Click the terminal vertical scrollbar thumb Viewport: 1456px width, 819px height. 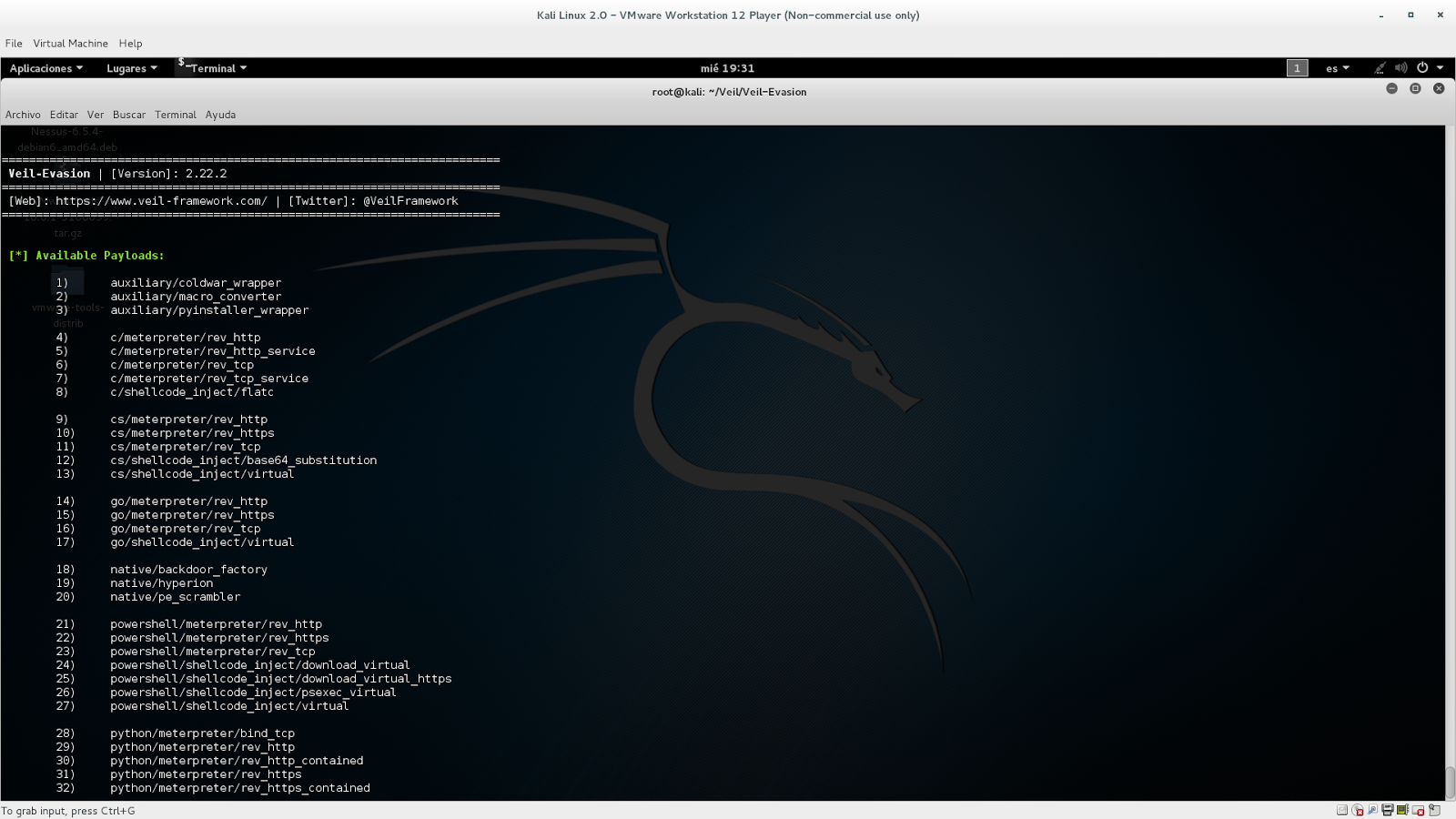(1450, 783)
